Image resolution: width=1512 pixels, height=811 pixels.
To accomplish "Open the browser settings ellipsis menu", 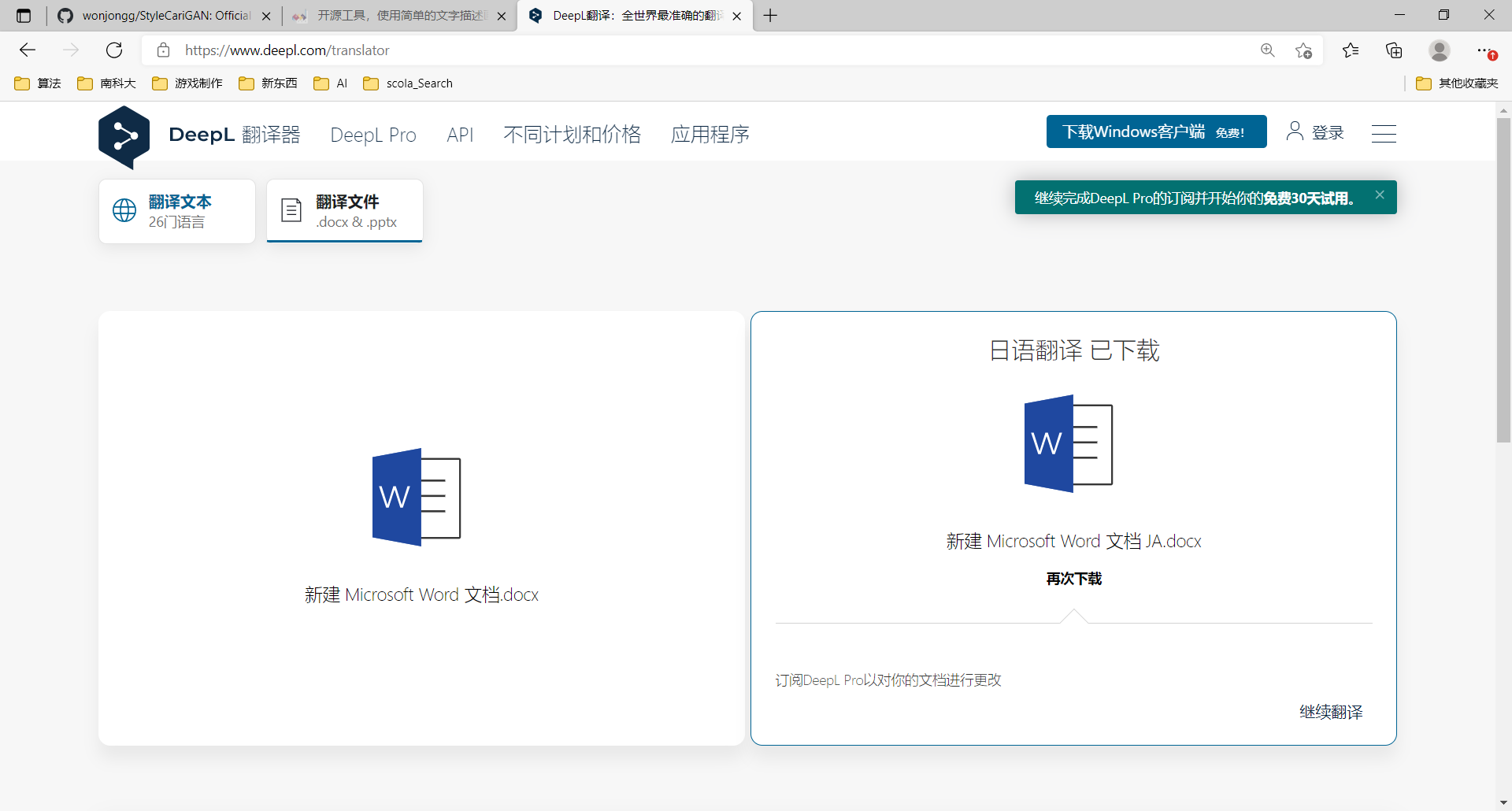I will pos(1485,50).
